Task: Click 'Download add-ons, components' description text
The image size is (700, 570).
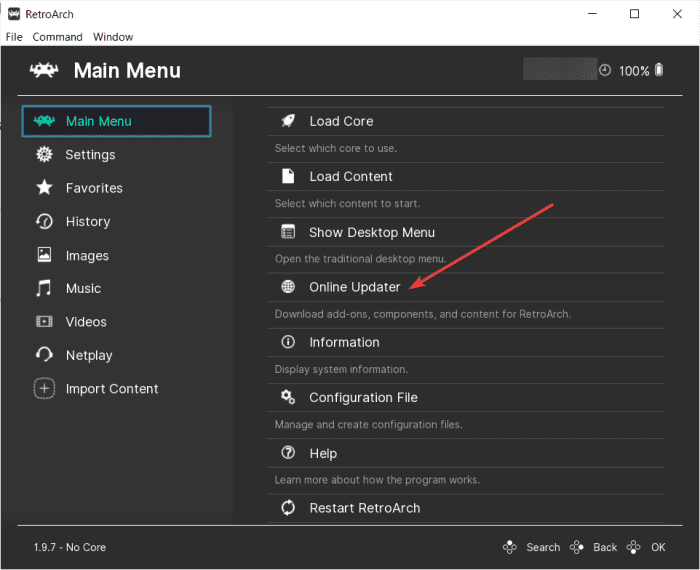Action: point(423,314)
